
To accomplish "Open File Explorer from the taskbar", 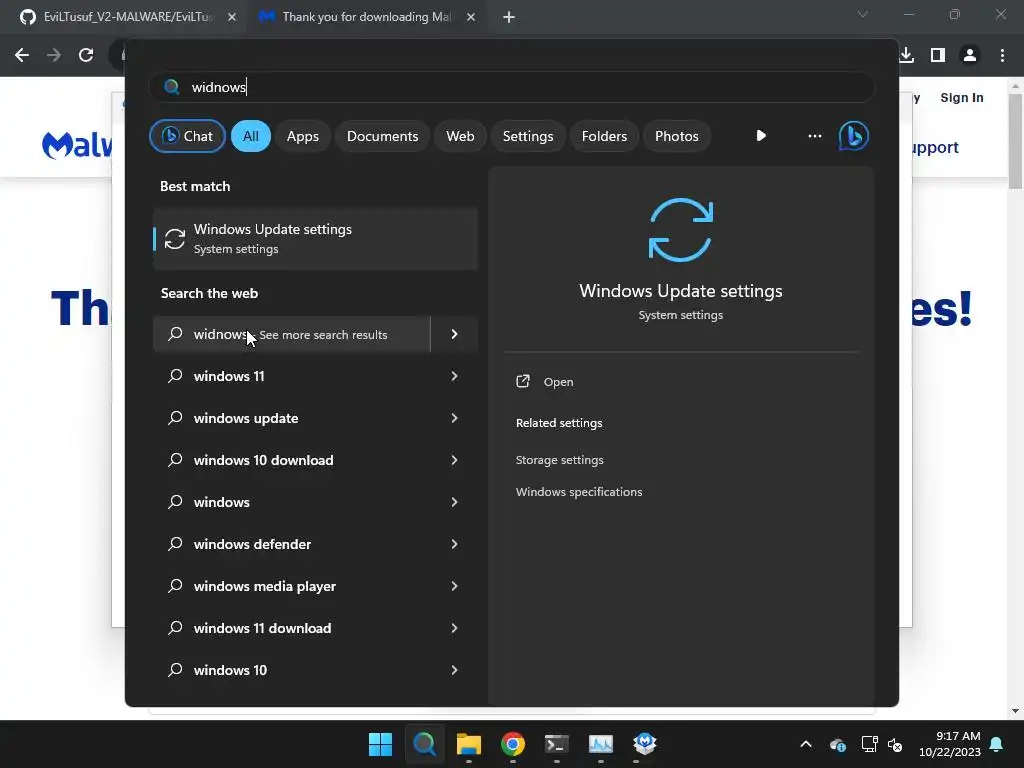I will pos(468,744).
